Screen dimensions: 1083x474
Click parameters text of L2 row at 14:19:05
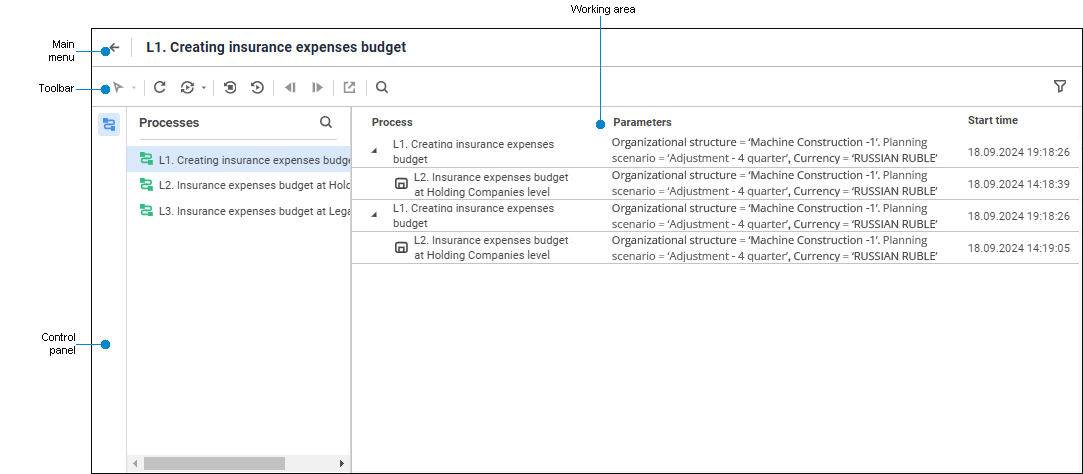pyautogui.click(x=774, y=247)
